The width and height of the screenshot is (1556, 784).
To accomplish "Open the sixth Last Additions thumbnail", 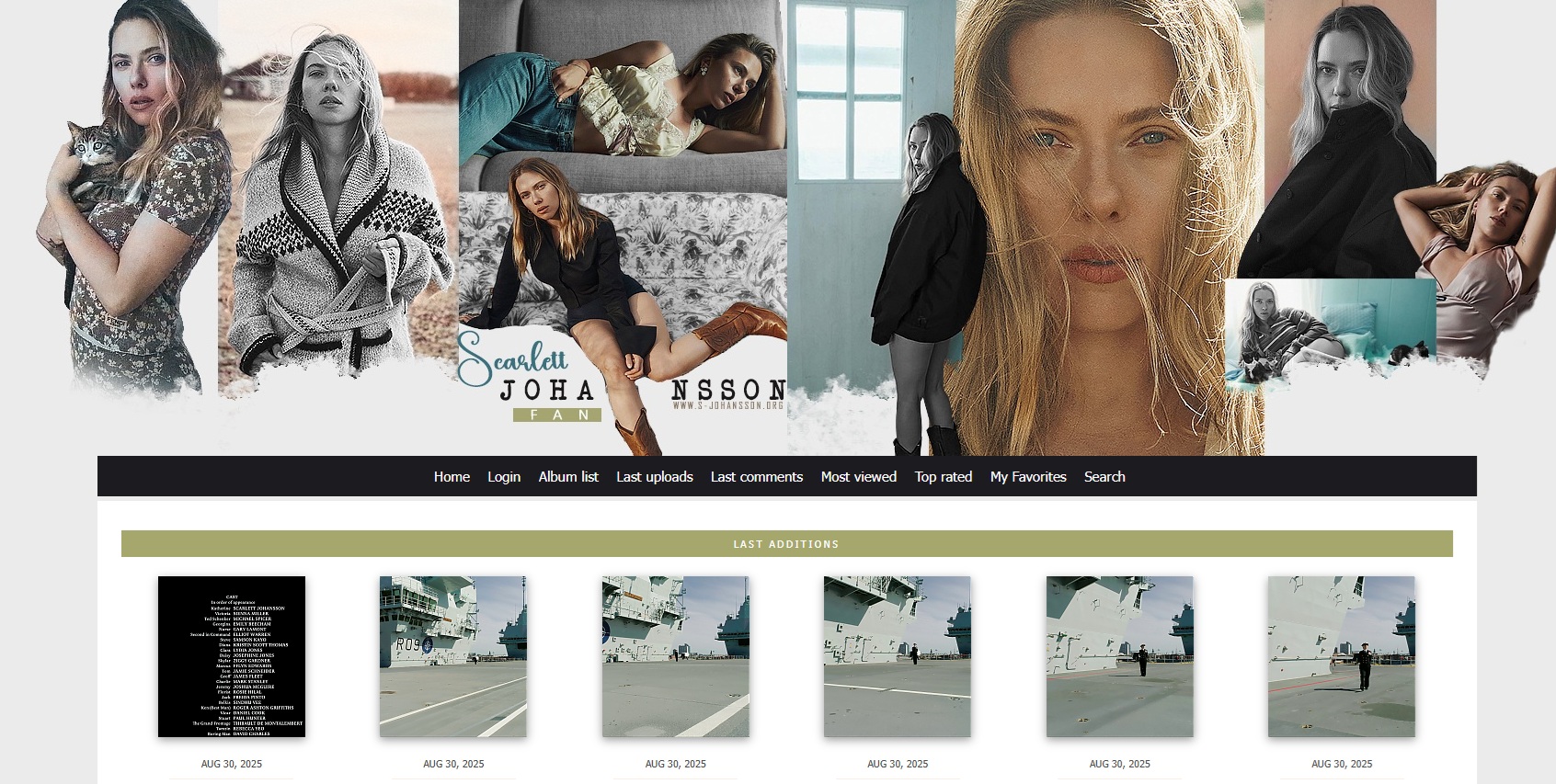I will (1341, 656).
